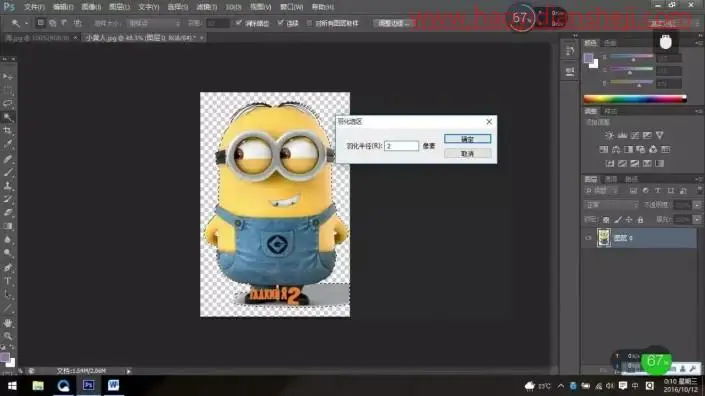The image size is (705, 396).
Task: Click Subtract from Selection mode icon
Action: pos(64,22)
